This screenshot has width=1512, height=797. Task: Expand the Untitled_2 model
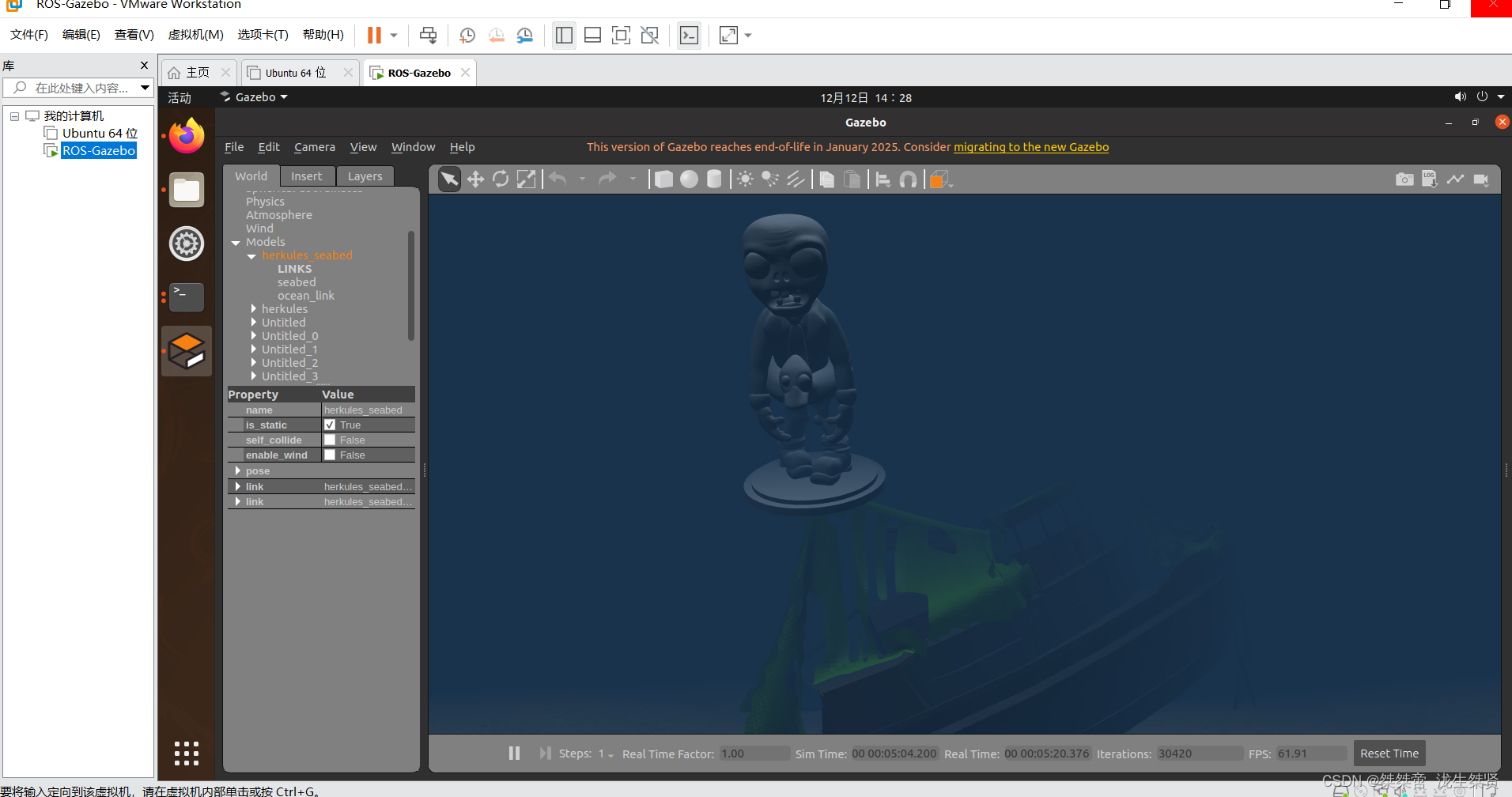coord(254,362)
